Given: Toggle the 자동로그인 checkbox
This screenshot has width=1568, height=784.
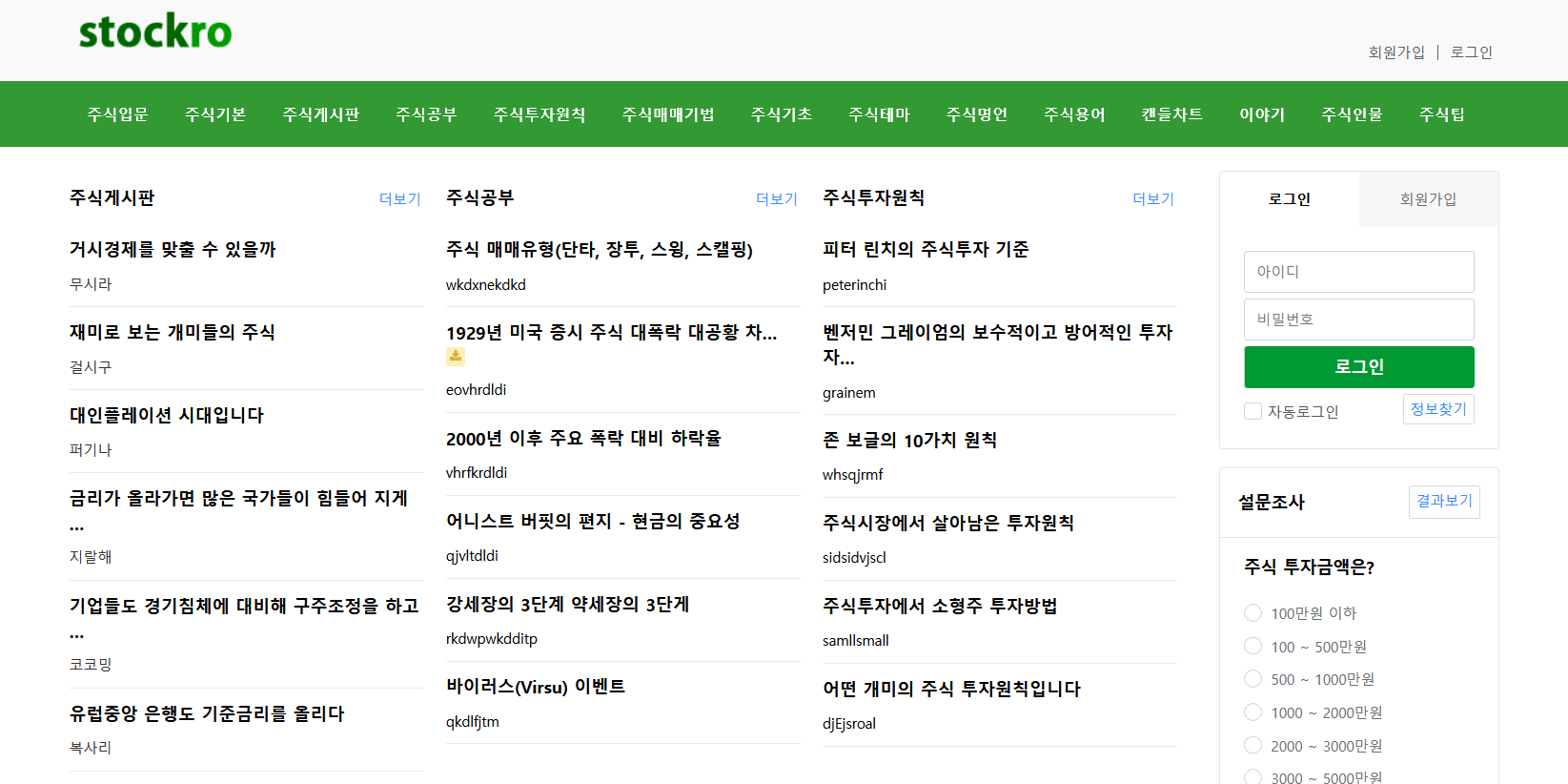Looking at the screenshot, I should [x=1252, y=411].
